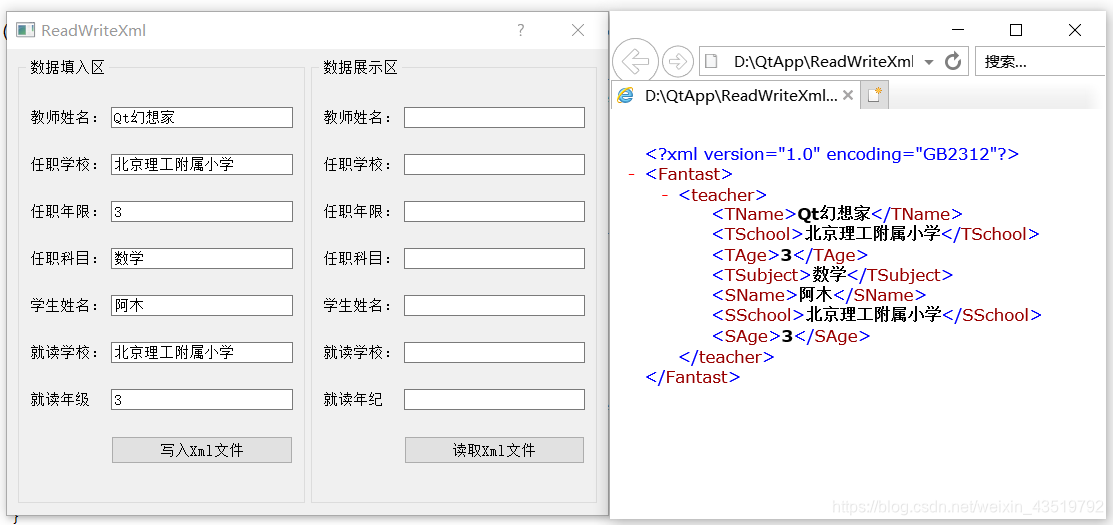Click the ReadWriteXml window title text
Viewport: 1113px width, 525px height.
coord(94,31)
